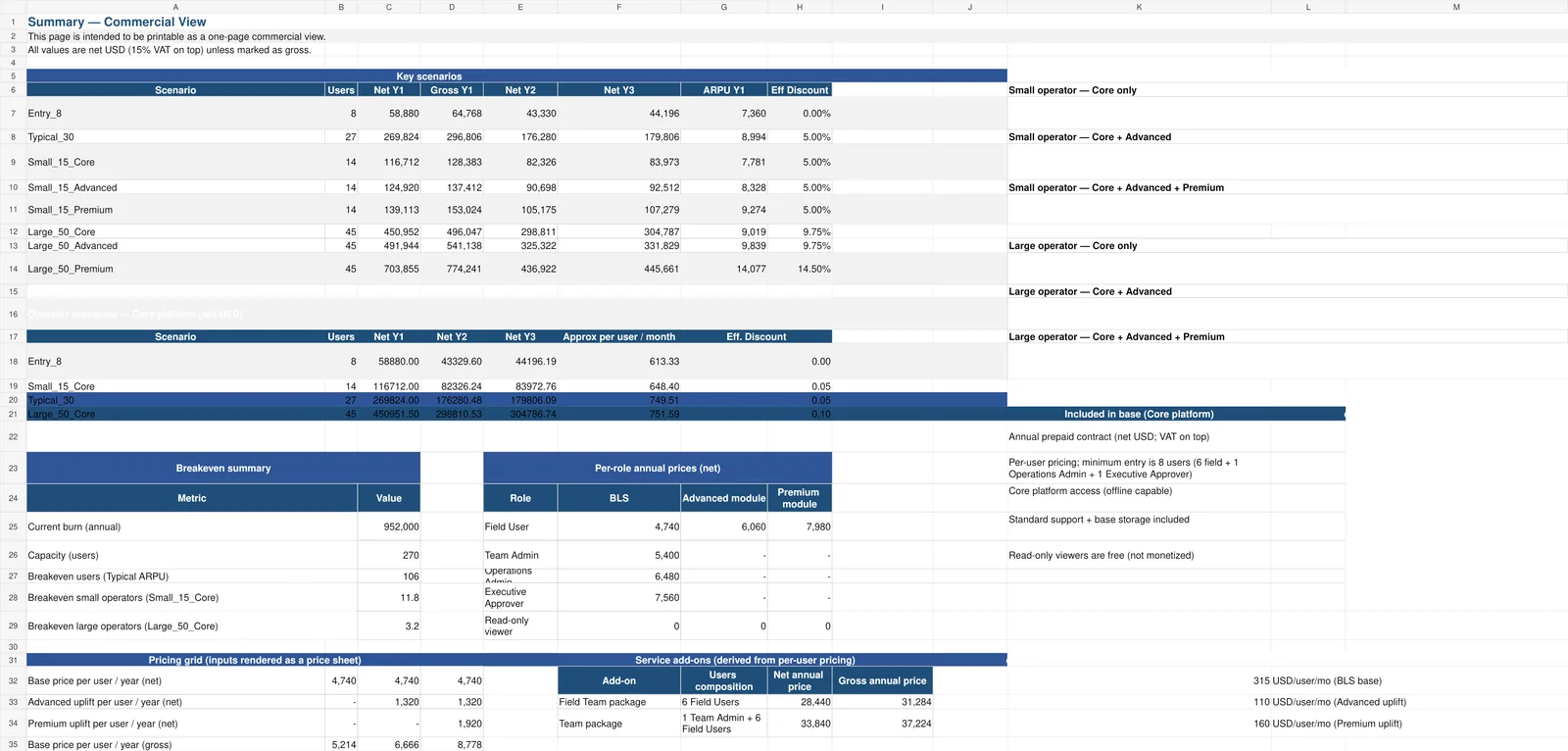Select row 14 header

pos(13,269)
